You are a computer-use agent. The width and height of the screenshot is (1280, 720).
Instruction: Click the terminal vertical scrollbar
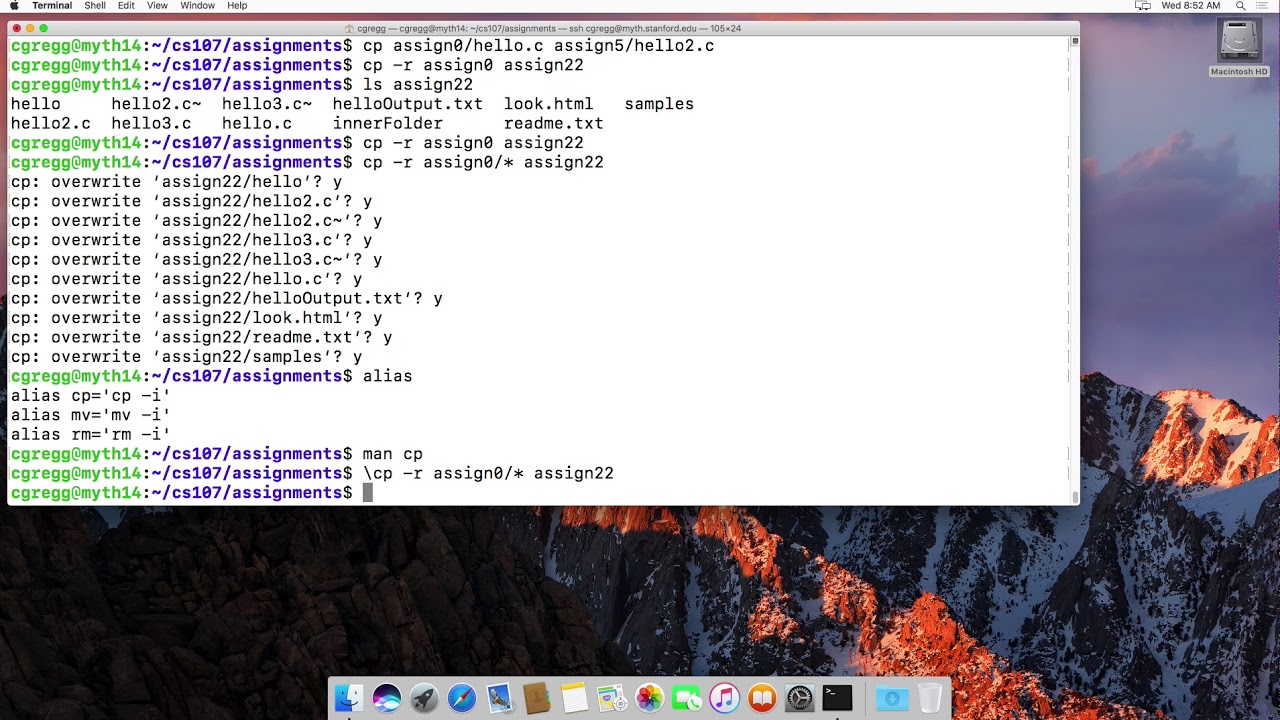(1075, 270)
